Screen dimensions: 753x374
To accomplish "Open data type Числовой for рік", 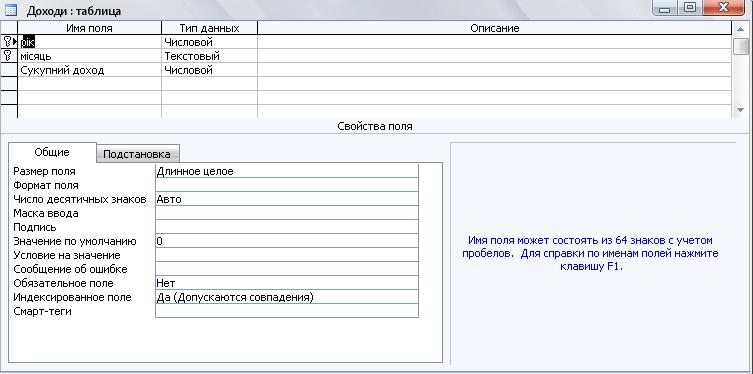I will point(209,42).
